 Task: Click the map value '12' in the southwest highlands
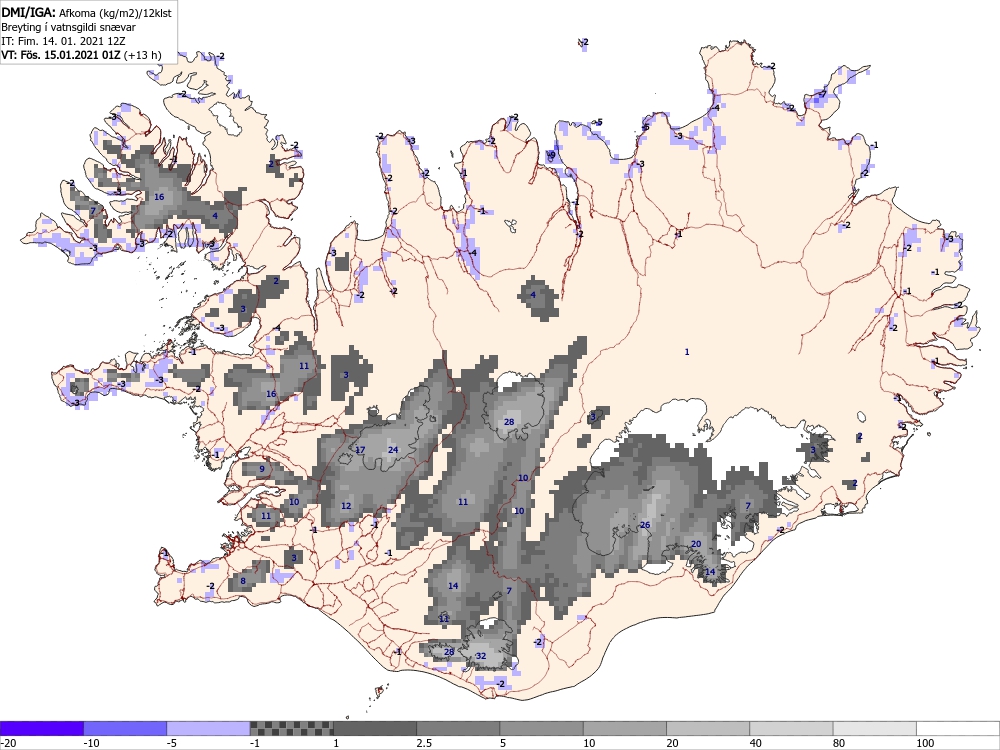pos(346,506)
